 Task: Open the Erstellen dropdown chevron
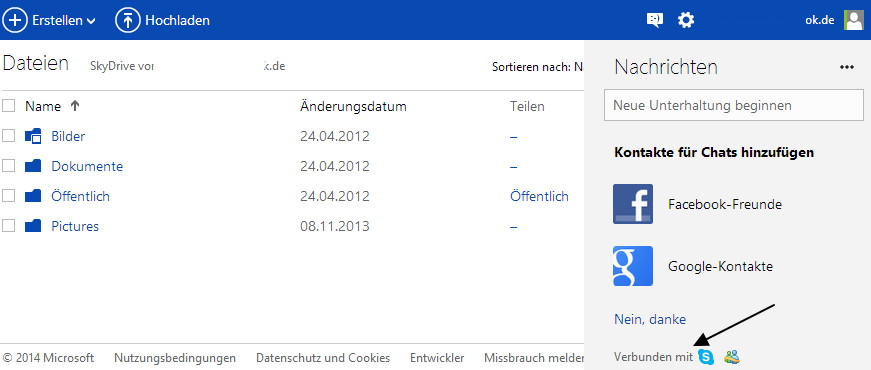point(91,21)
